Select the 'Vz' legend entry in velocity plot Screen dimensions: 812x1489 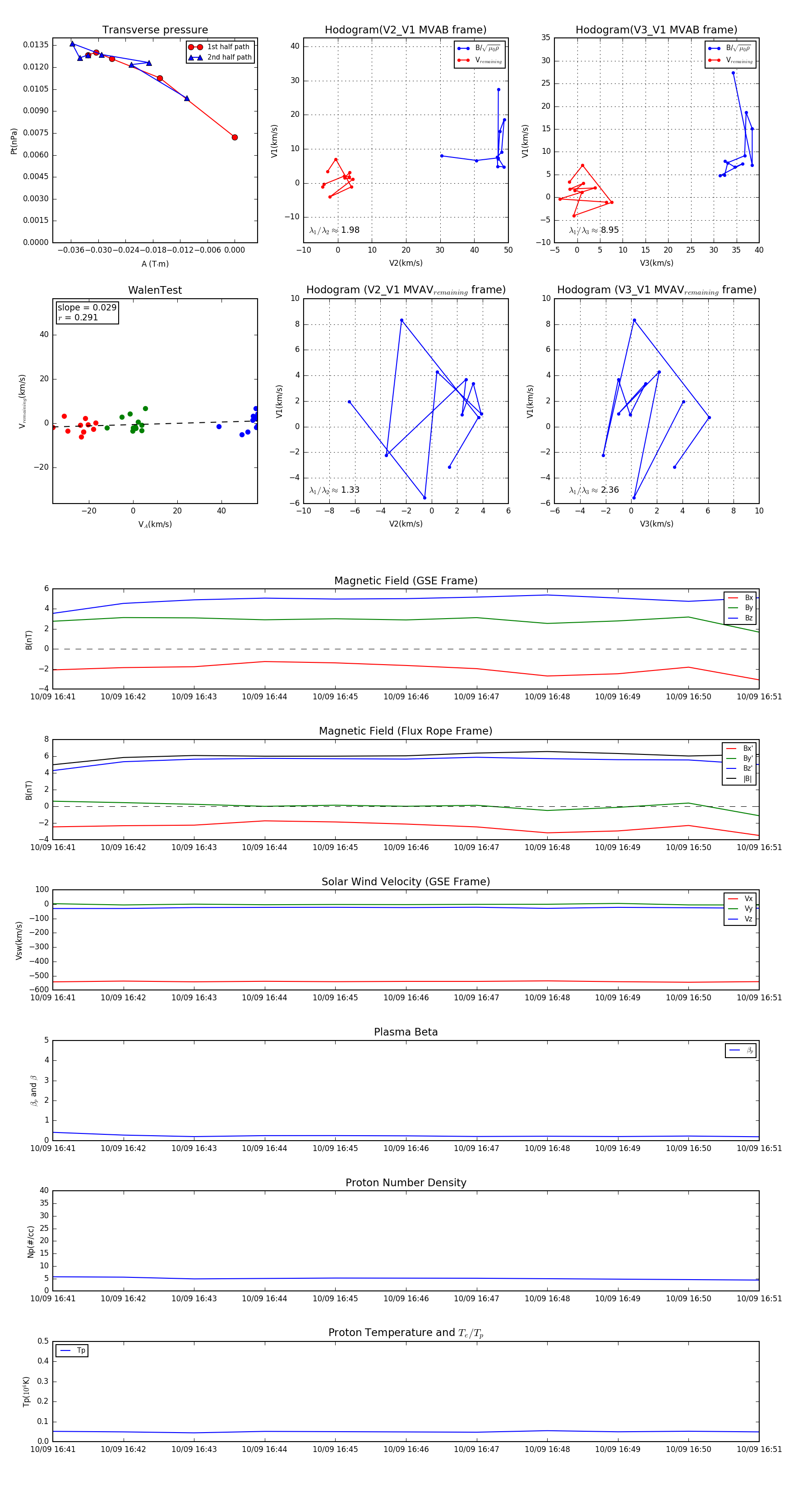coord(740,919)
